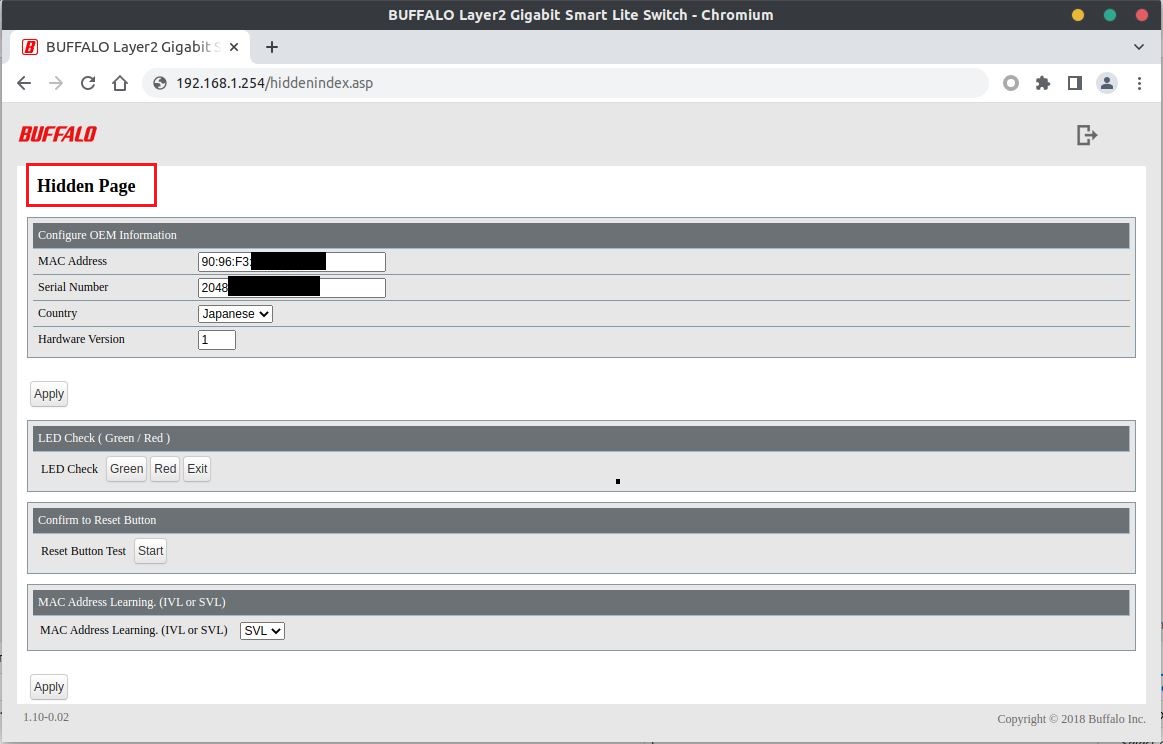Open the MAC Address Learning SVL dropdown
Screen dimensions: 1163x744
(262, 631)
